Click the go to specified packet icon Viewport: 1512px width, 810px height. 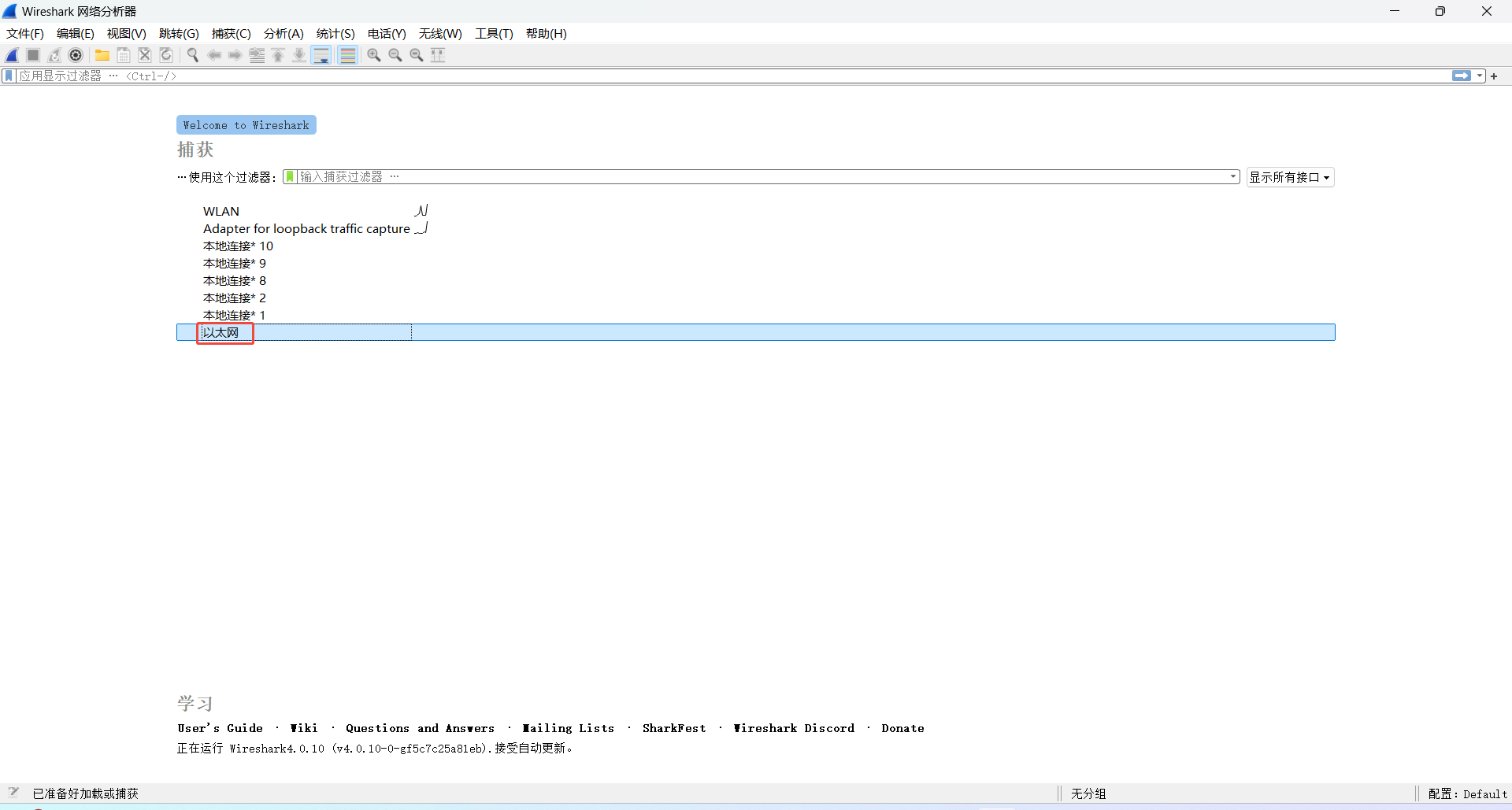(x=257, y=55)
